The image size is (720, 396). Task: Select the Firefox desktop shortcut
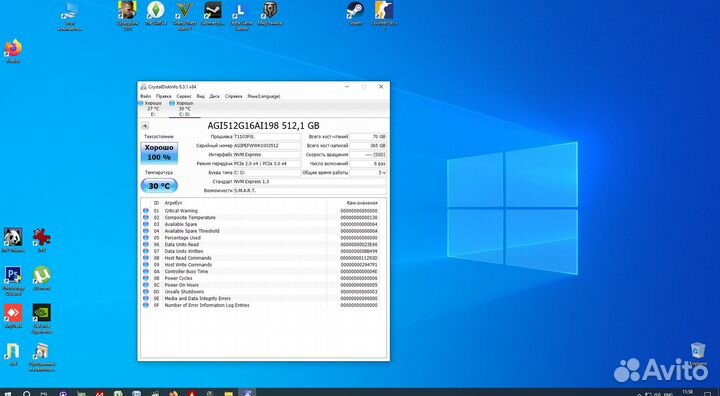click(x=13, y=51)
